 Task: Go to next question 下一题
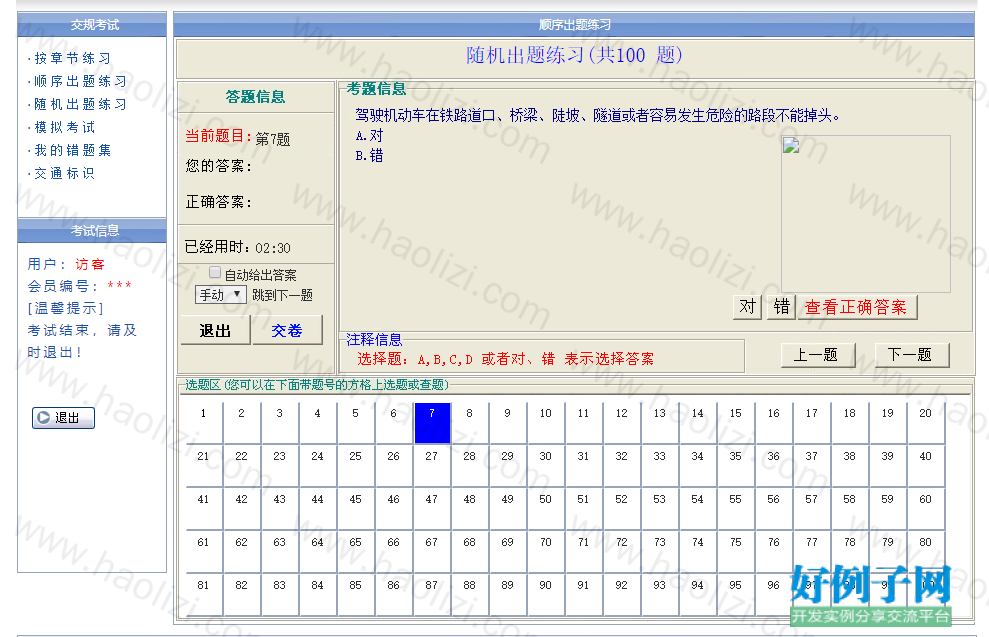911,355
